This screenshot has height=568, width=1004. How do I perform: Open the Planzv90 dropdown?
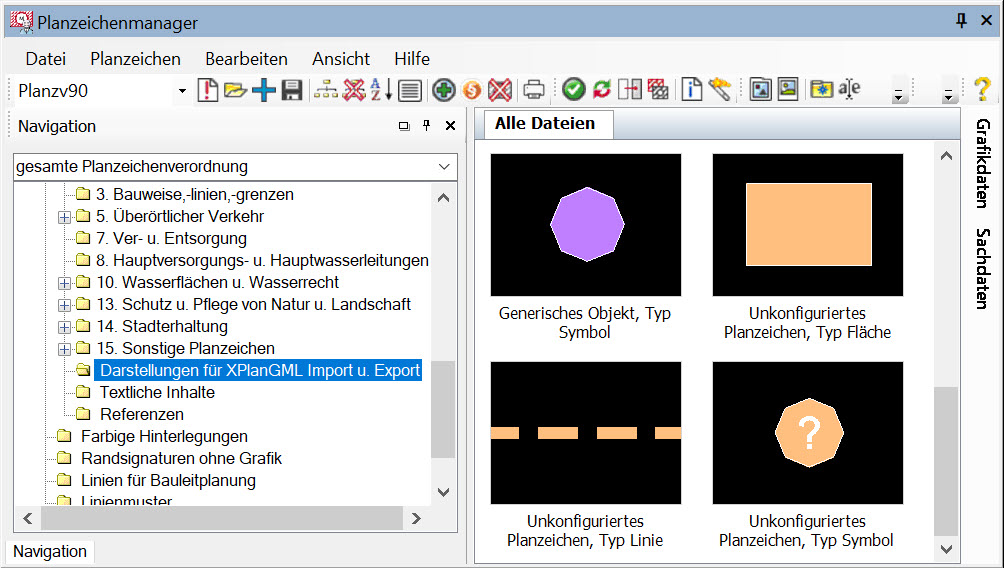coord(182,91)
